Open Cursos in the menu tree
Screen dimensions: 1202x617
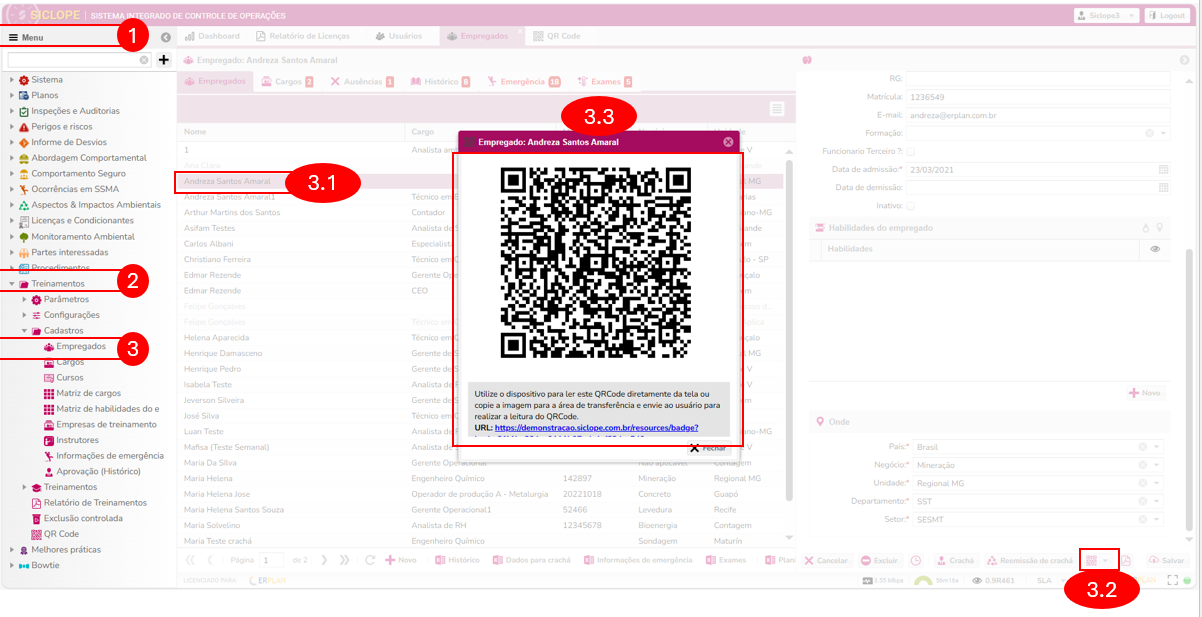pyautogui.click(x=70, y=378)
